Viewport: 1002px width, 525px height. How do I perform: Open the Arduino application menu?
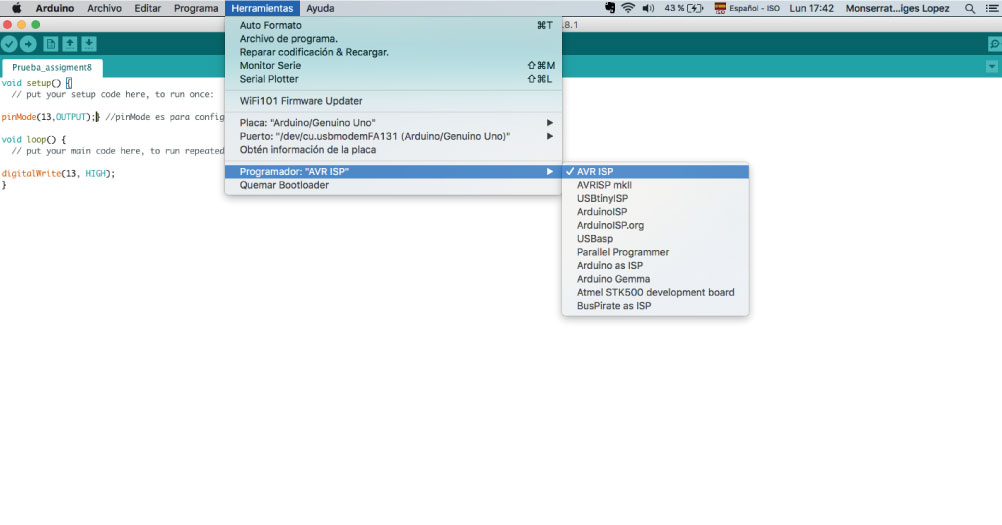[x=54, y=8]
